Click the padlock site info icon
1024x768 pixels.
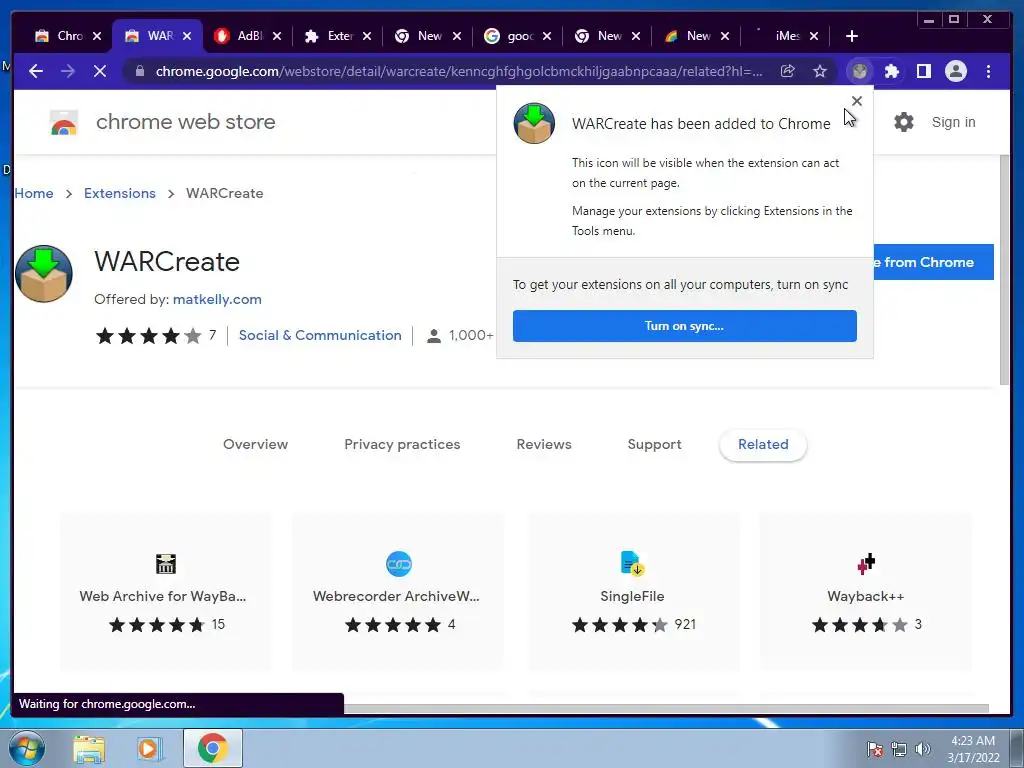(139, 71)
